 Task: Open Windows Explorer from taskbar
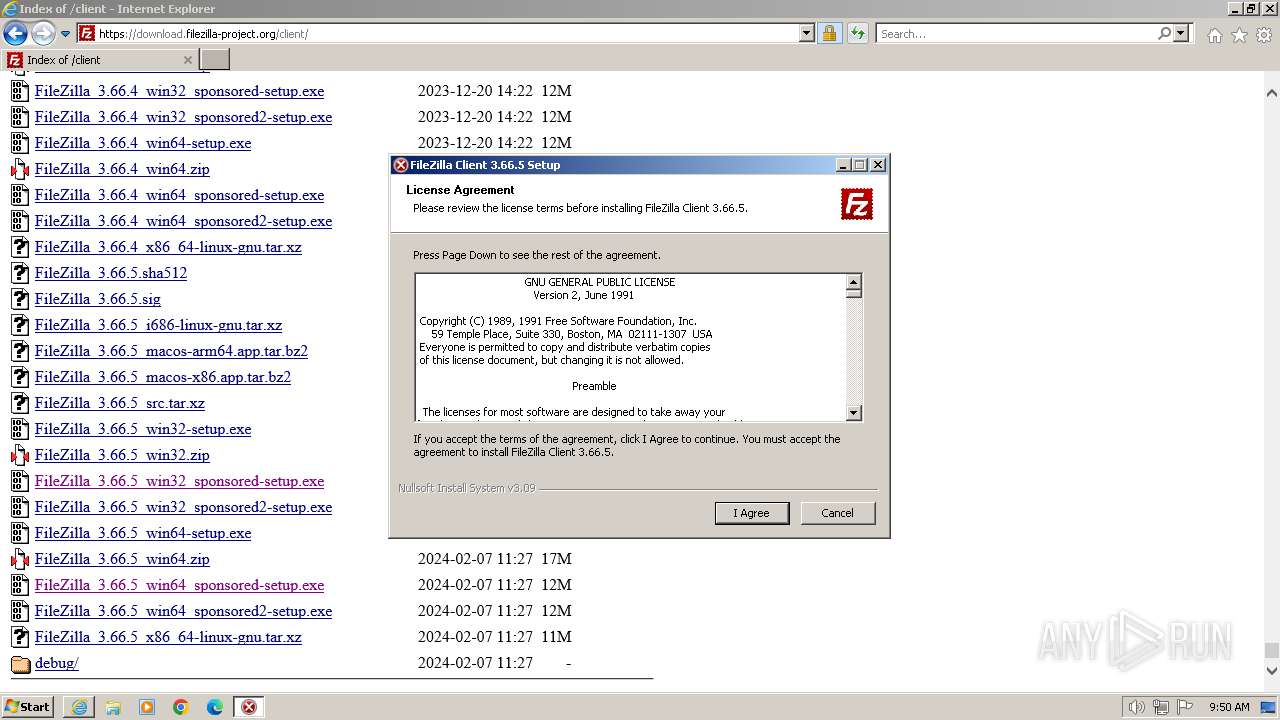coord(113,707)
